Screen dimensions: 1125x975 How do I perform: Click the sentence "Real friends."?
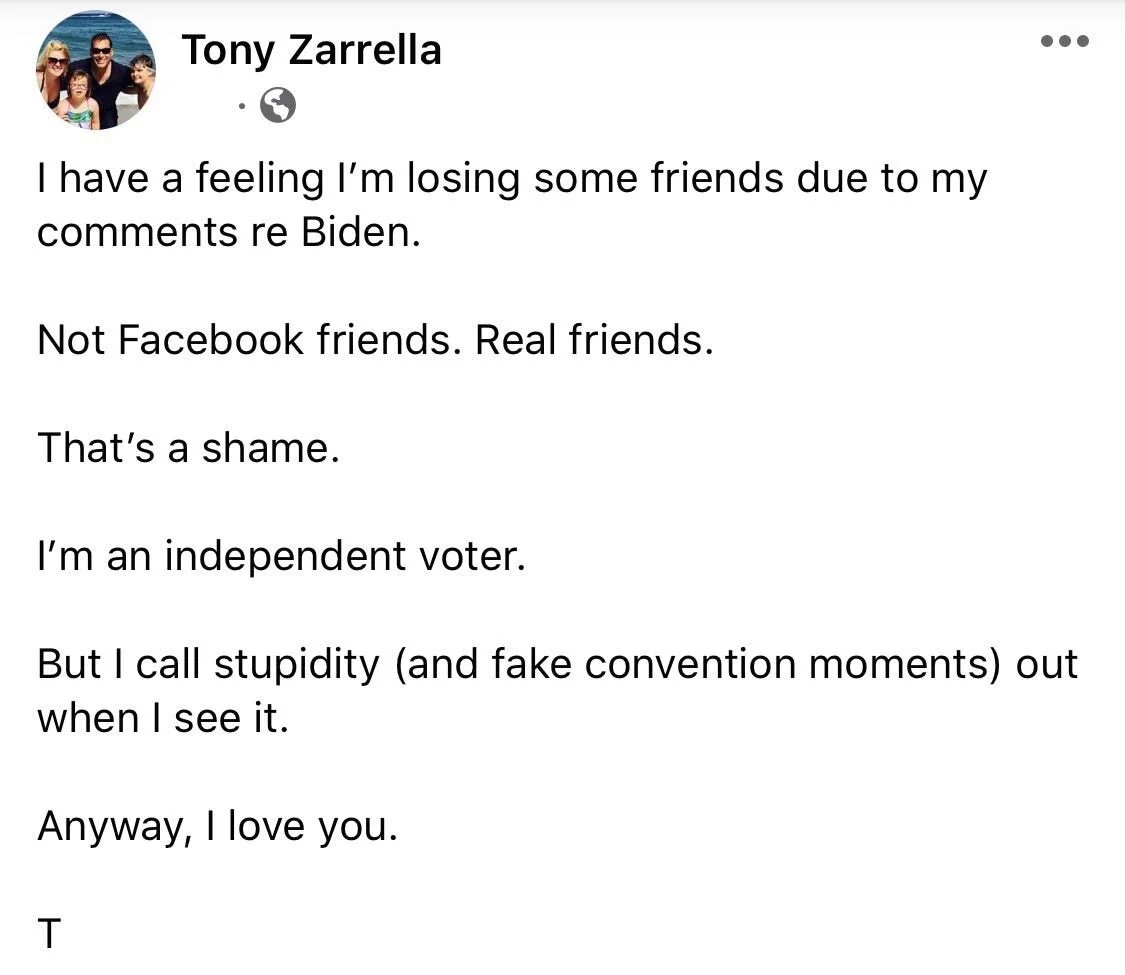595,340
